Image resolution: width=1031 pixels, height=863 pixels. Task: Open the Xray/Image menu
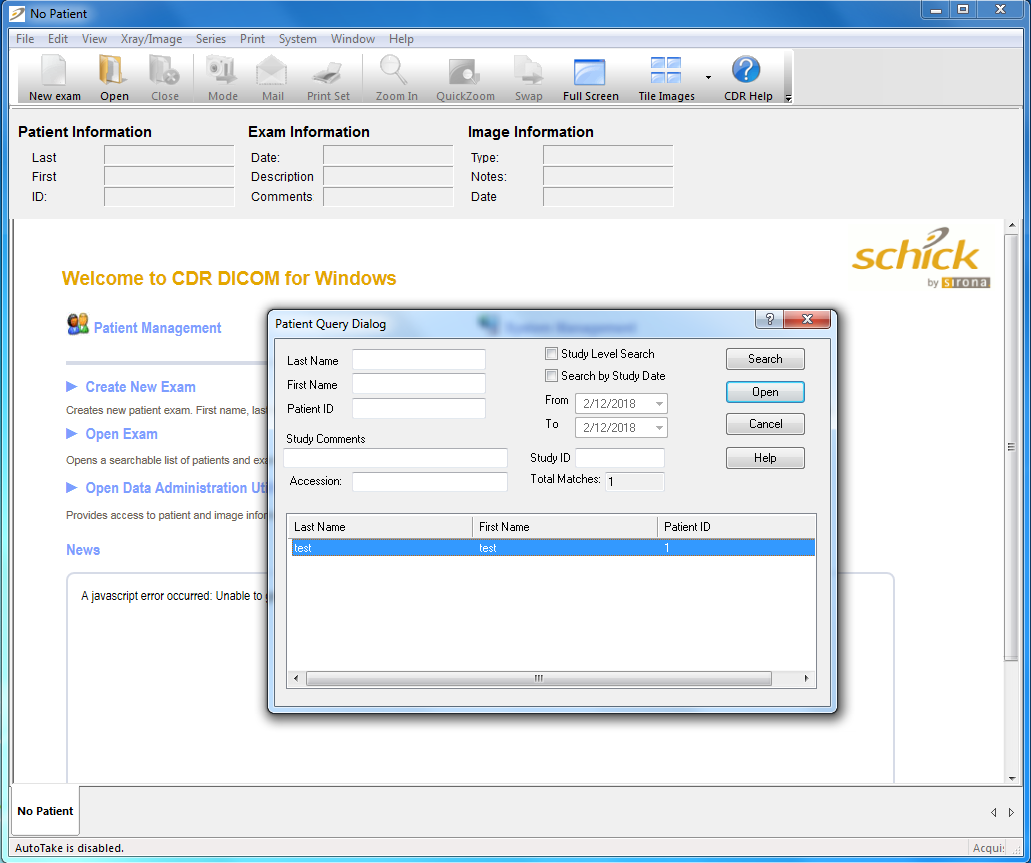[x=151, y=39]
